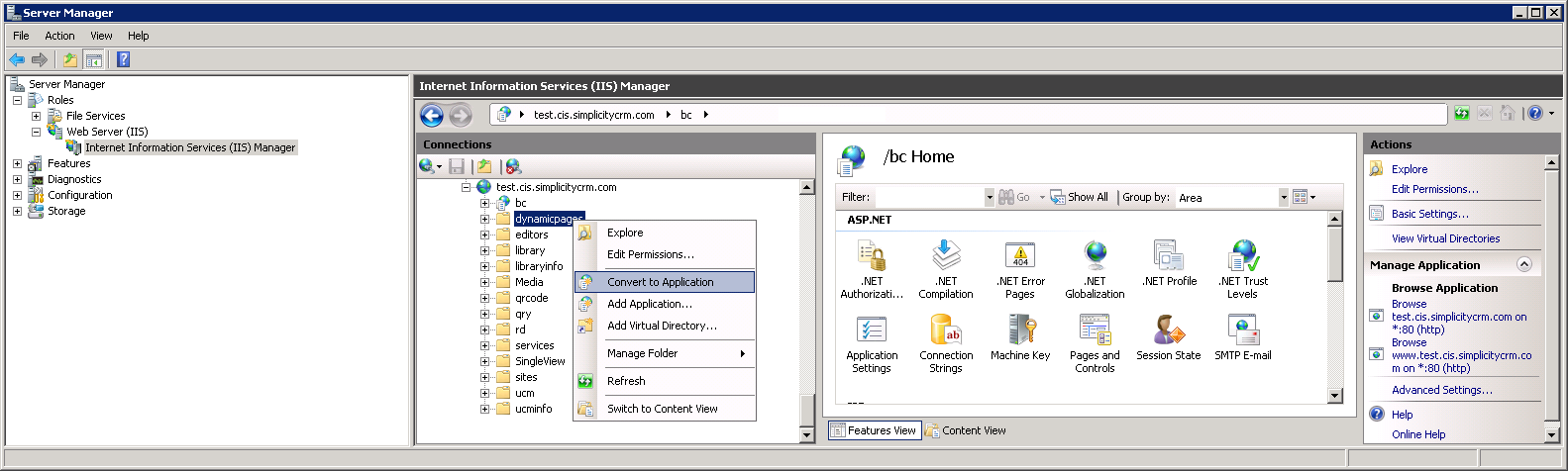1568x471 pixels.
Task: Expand the File Services node
Action: pyautogui.click(x=36, y=116)
